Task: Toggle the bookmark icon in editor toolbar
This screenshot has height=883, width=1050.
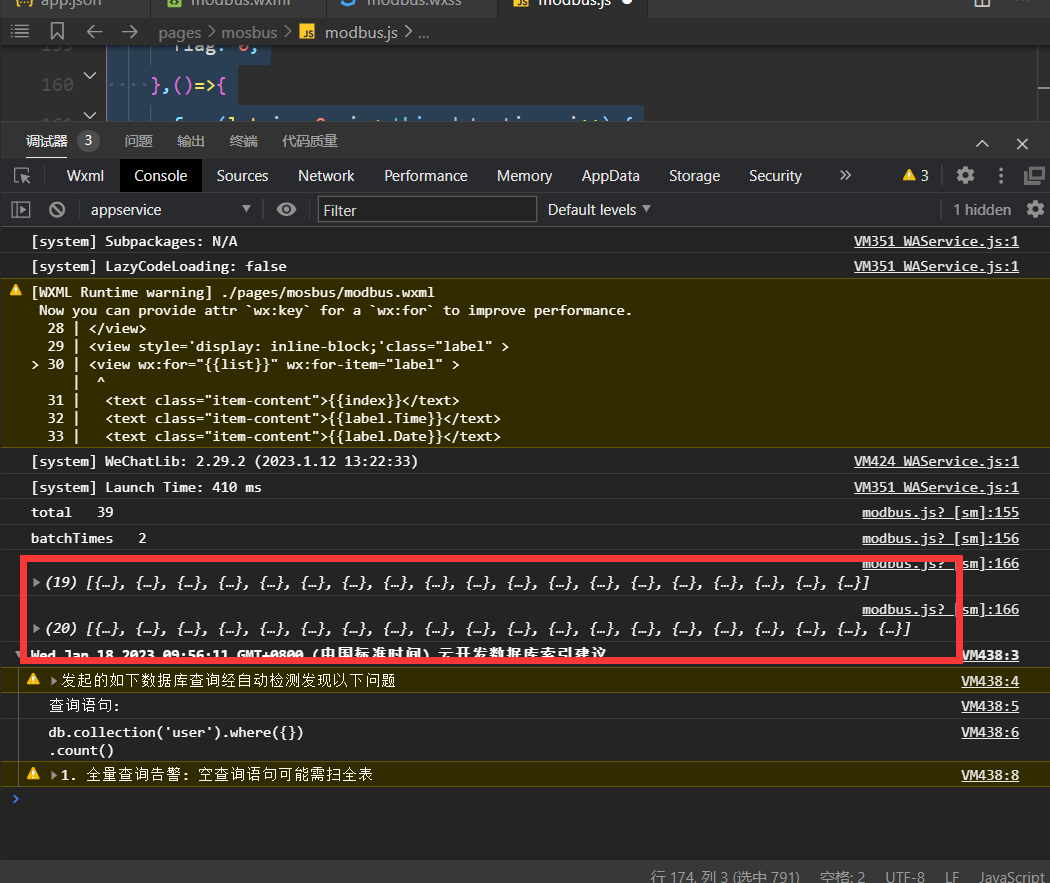Action: pyautogui.click(x=58, y=31)
